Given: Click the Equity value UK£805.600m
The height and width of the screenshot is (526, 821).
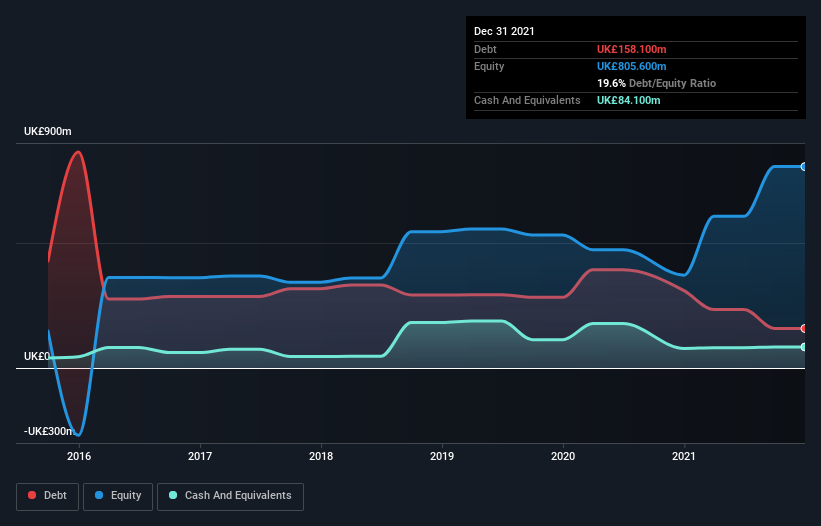Looking at the screenshot, I should click(x=631, y=66).
